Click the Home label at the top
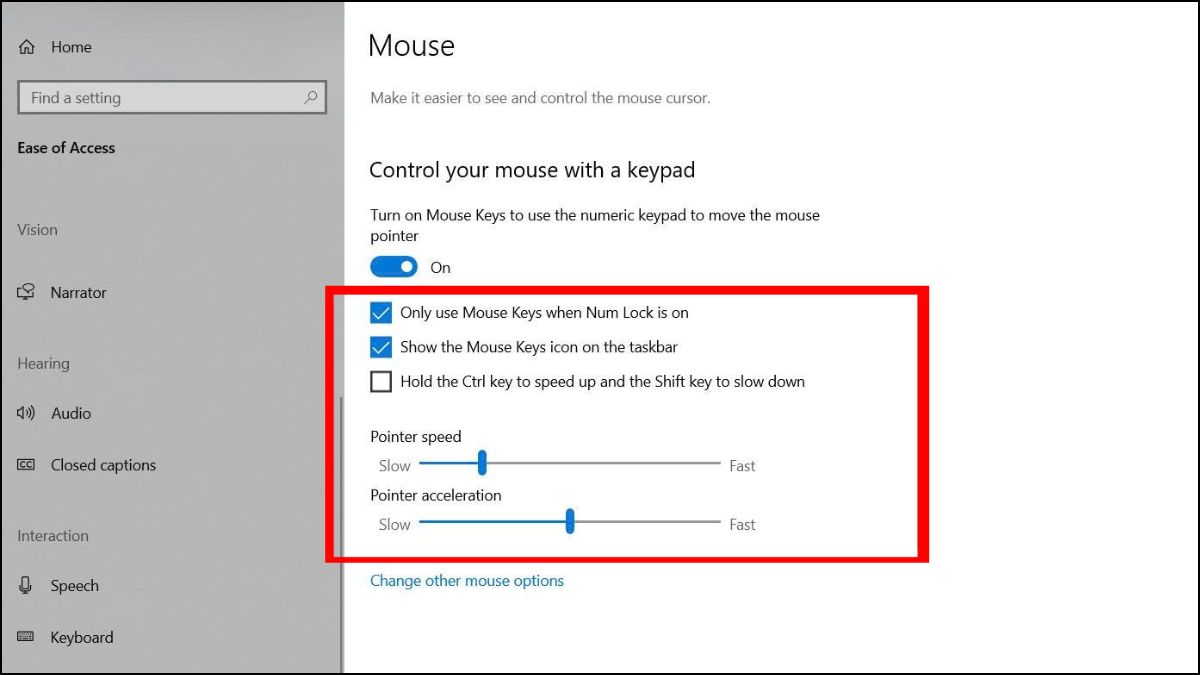Image resolution: width=1200 pixels, height=675 pixels. click(70, 47)
